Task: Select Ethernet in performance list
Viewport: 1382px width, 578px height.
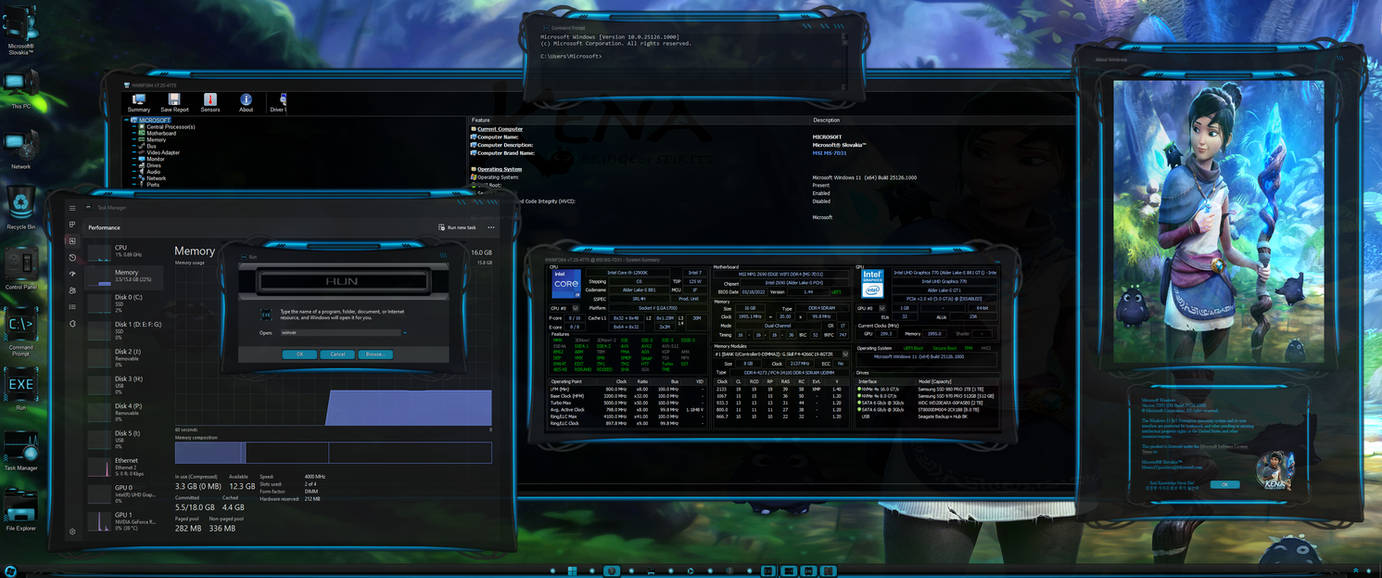Action: (126, 465)
